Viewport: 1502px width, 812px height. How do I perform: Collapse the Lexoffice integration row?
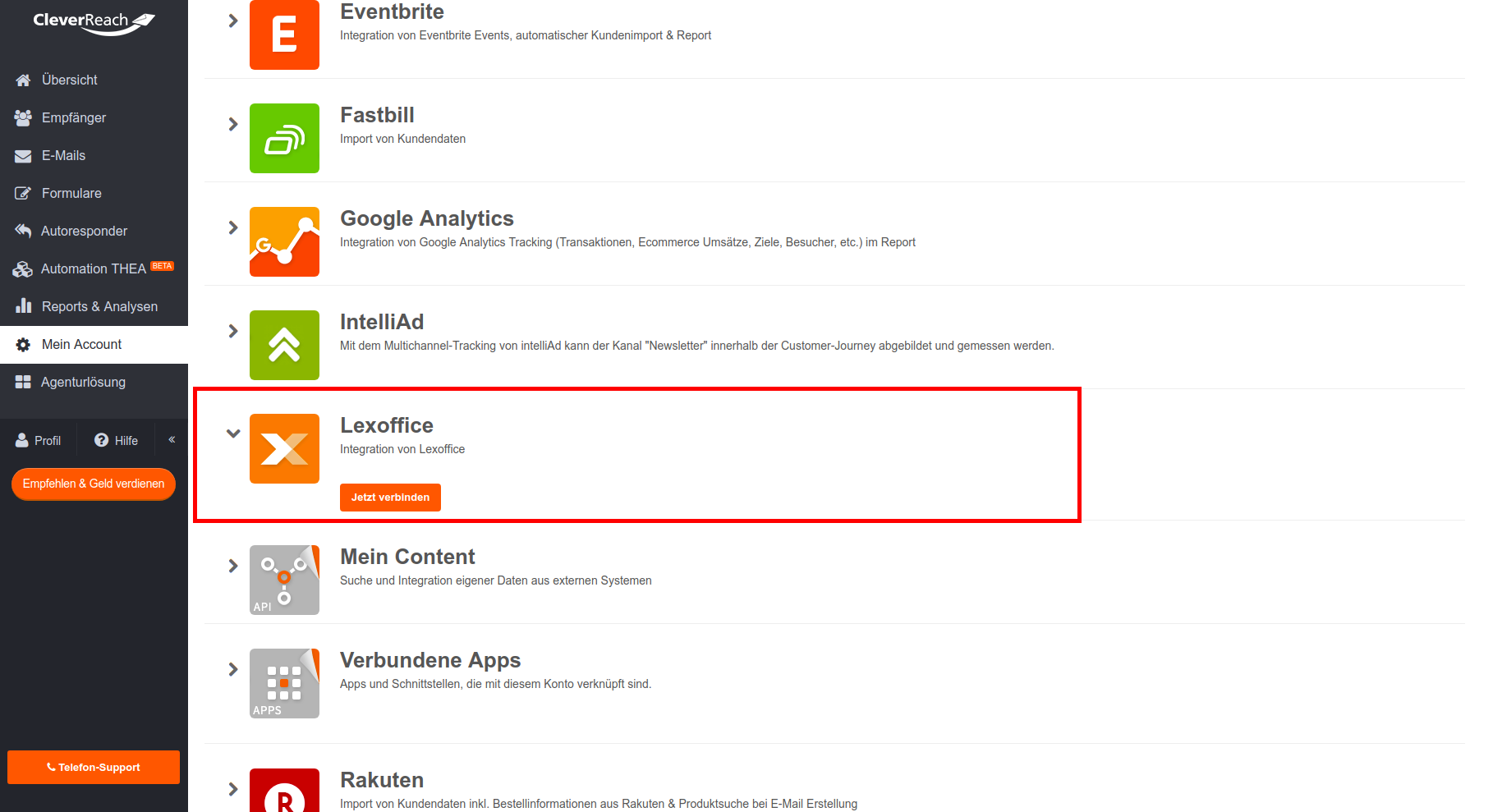(233, 434)
